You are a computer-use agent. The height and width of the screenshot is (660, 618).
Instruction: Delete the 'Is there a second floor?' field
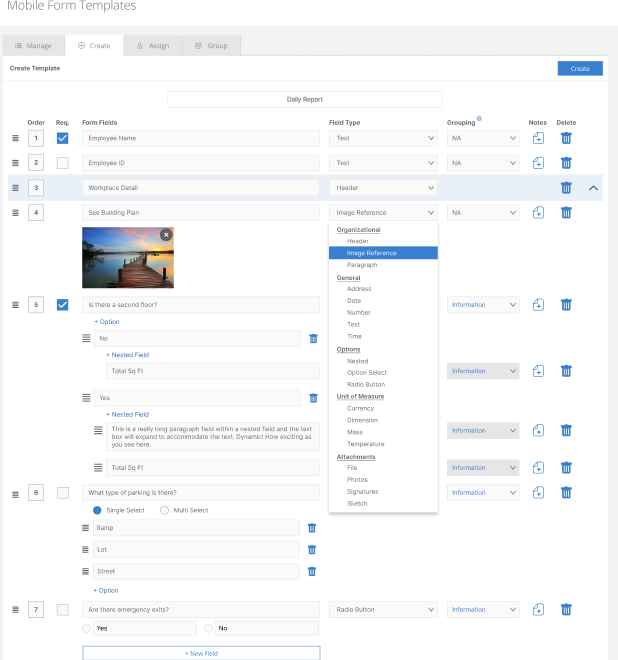566,304
